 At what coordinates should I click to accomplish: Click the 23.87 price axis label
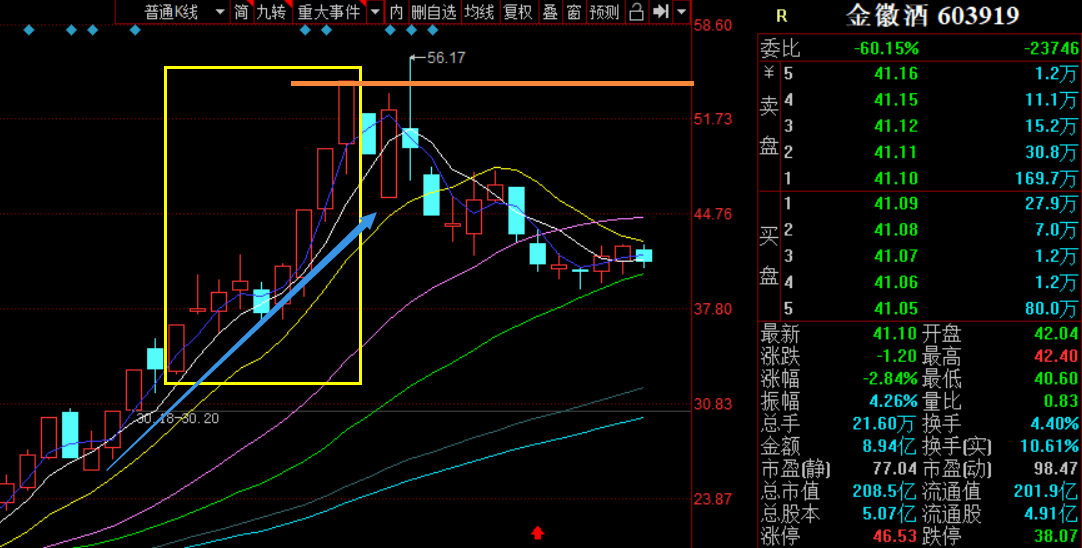[x=714, y=498]
